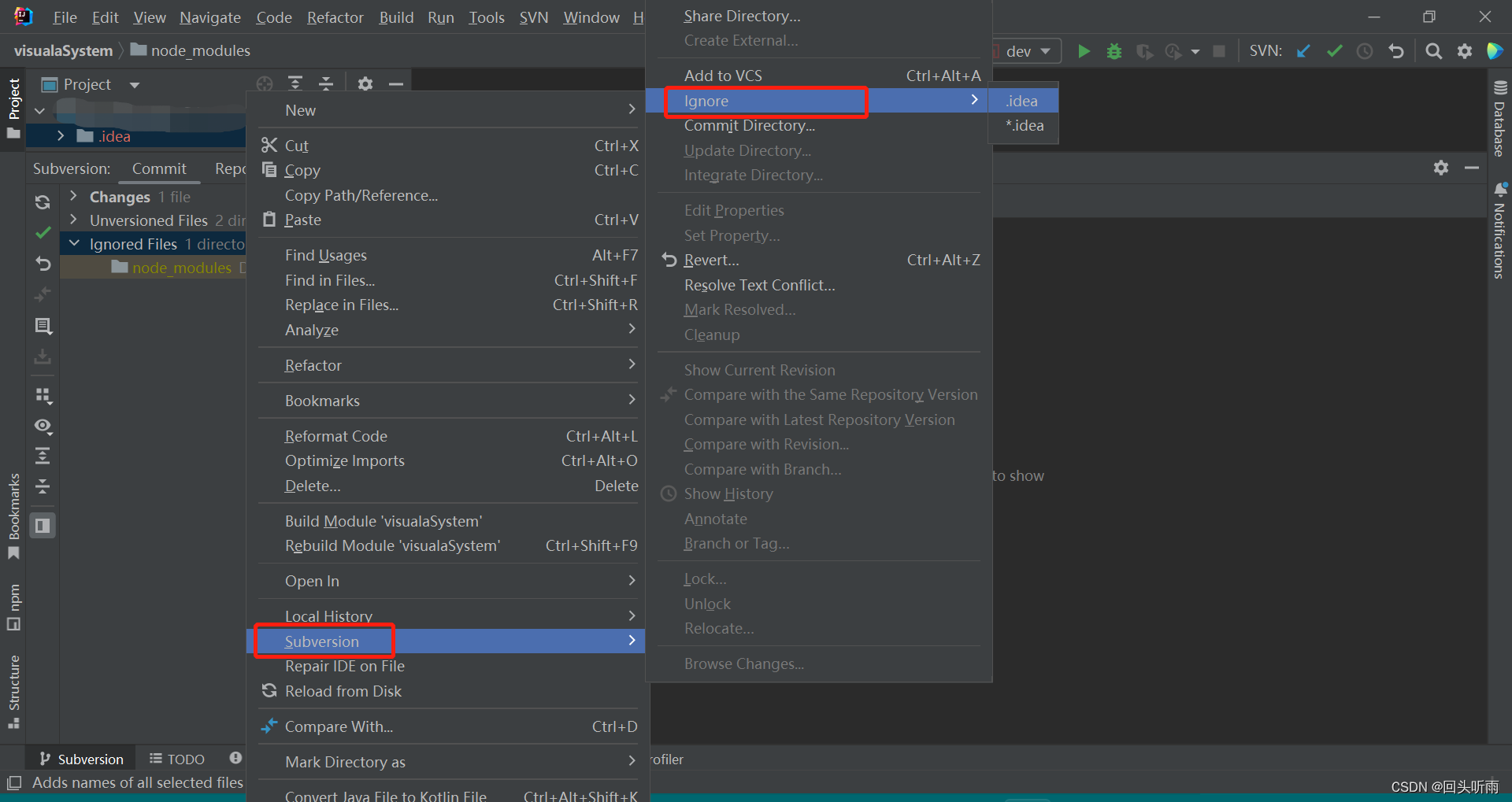Image resolution: width=1512 pixels, height=802 pixels.
Task: Switch to the Commit tab
Action: coord(159,168)
